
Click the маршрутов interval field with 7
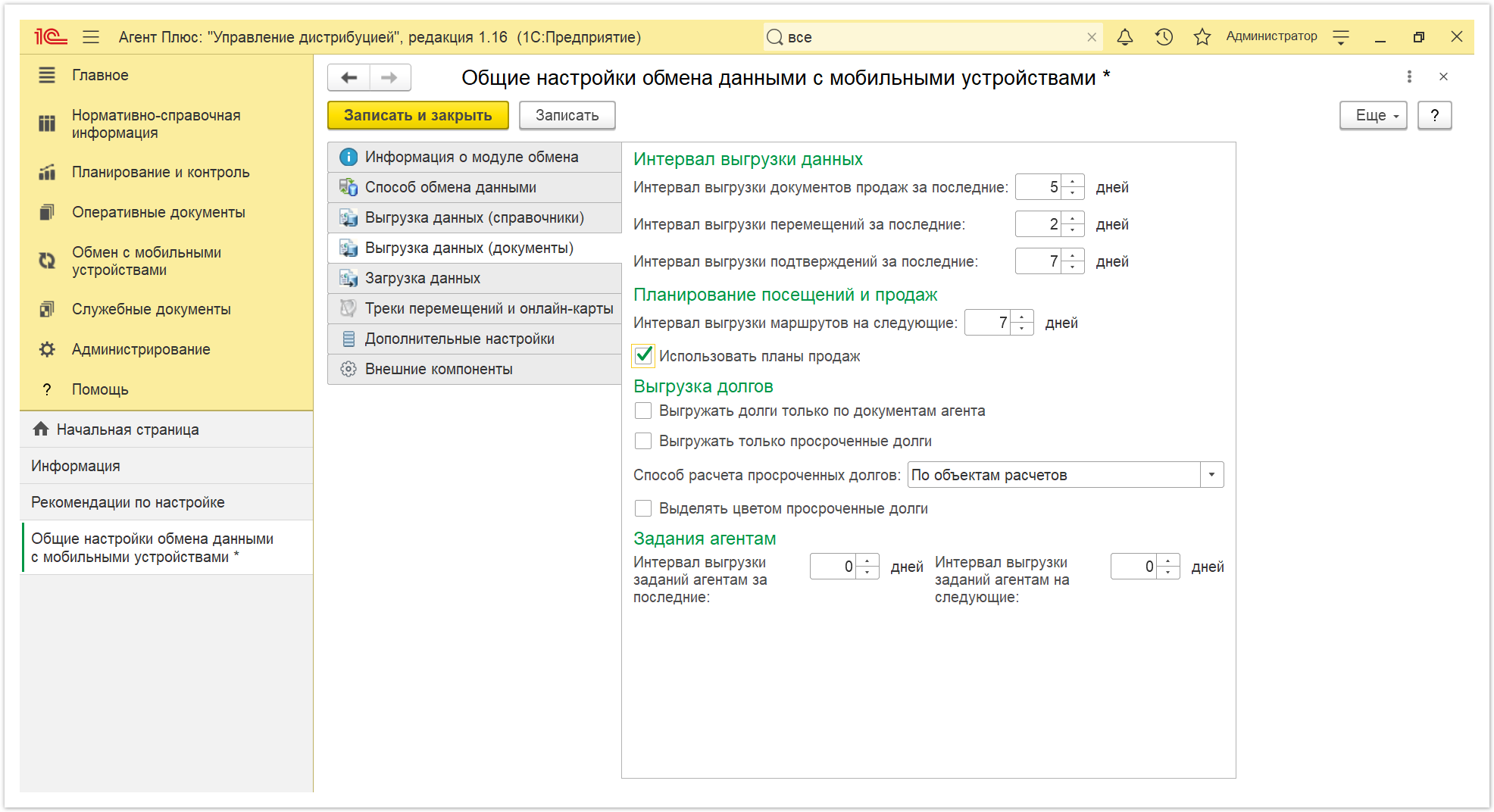(988, 323)
